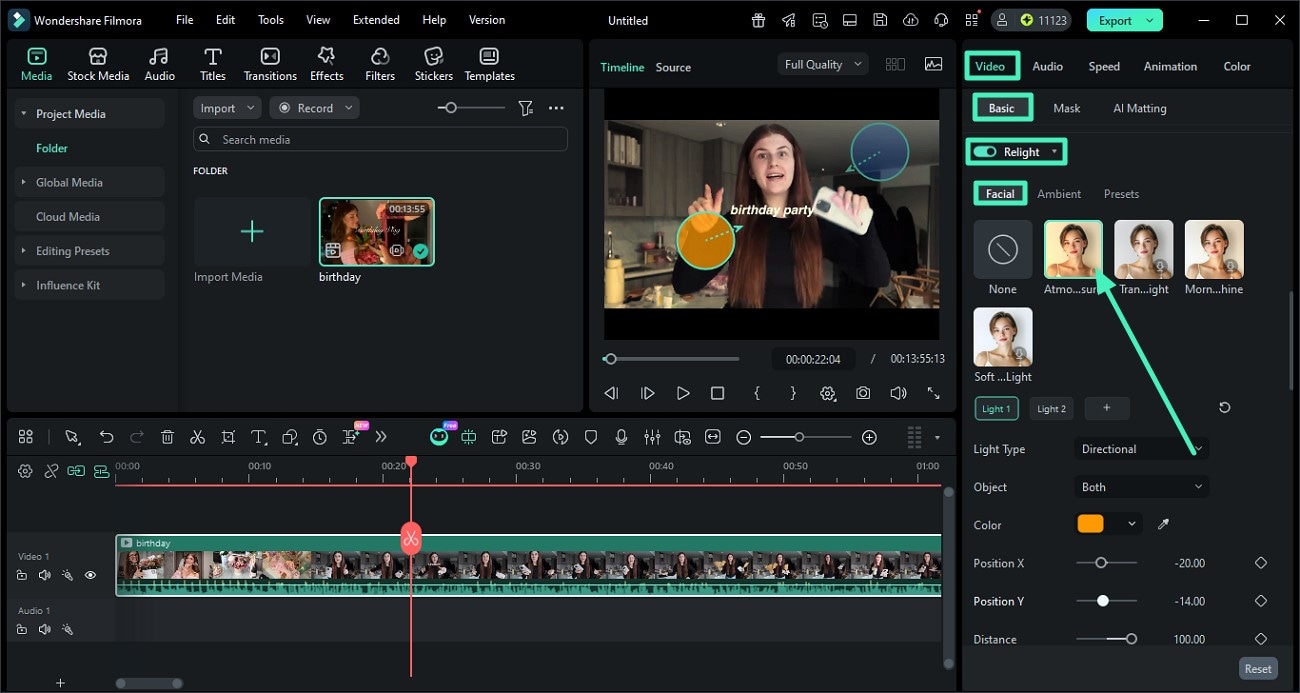Click the filter icon in media panel
1300x693 pixels.
[525, 108]
